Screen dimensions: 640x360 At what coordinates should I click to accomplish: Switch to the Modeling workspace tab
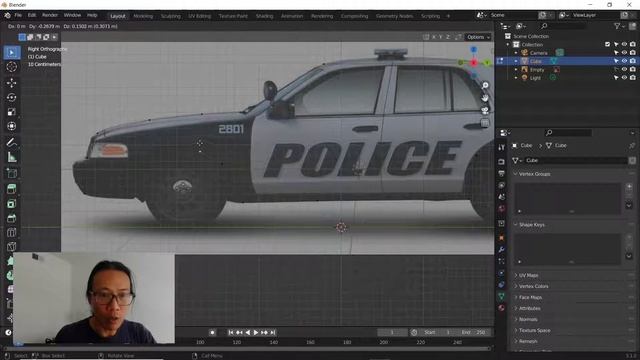143,16
